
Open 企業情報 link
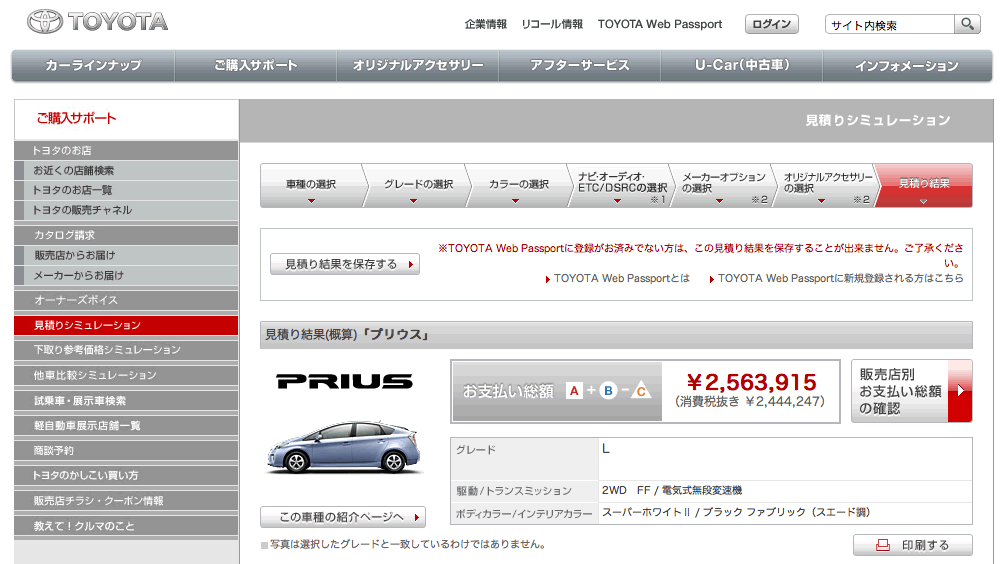pos(485,24)
